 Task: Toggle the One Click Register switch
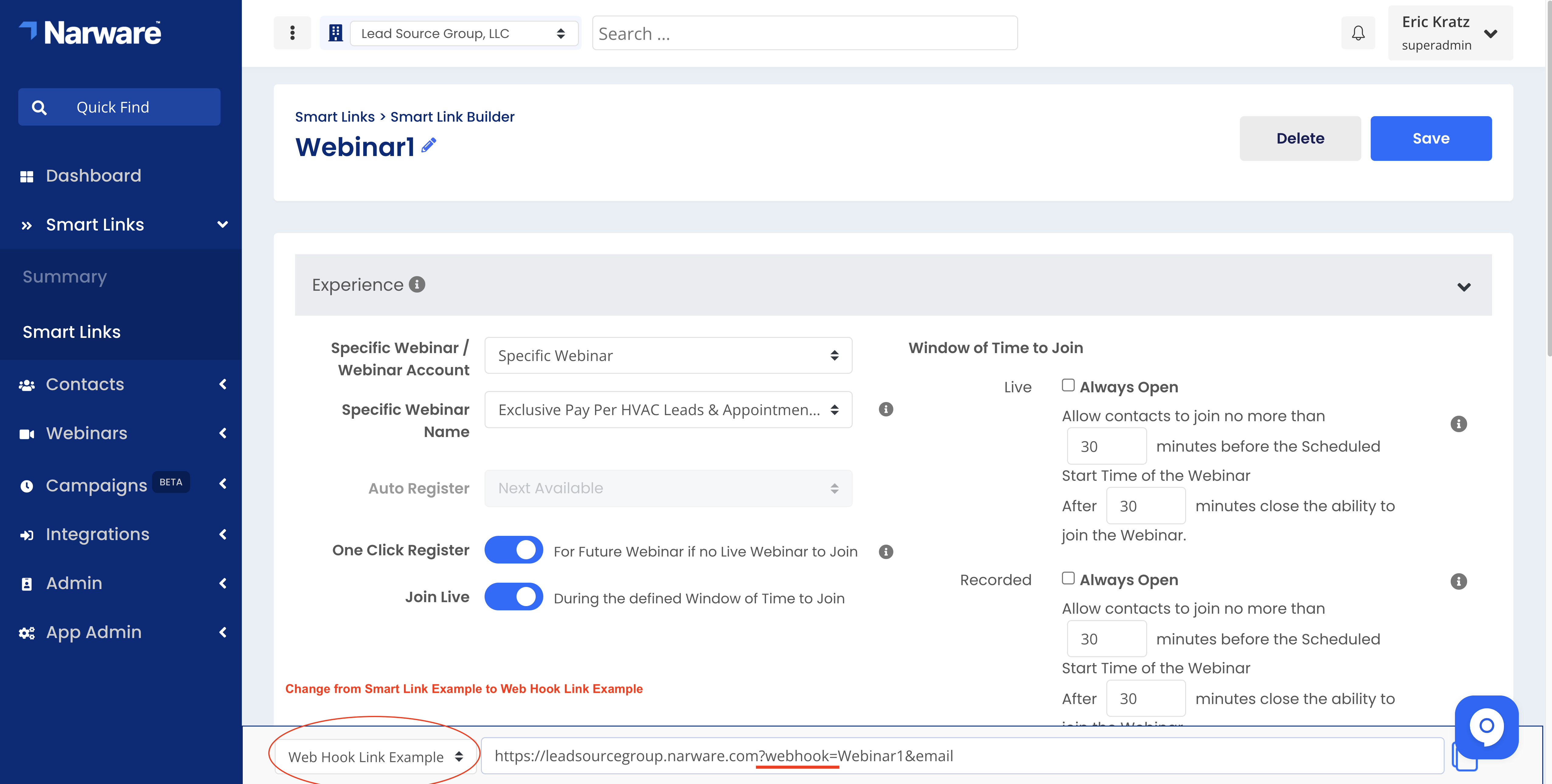coord(513,550)
